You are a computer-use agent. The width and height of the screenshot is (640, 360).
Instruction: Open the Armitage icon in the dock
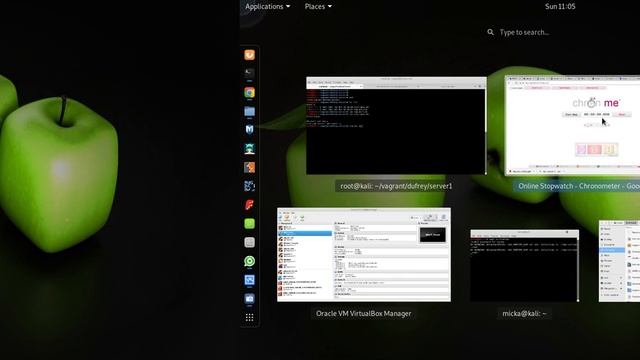coord(249,149)
